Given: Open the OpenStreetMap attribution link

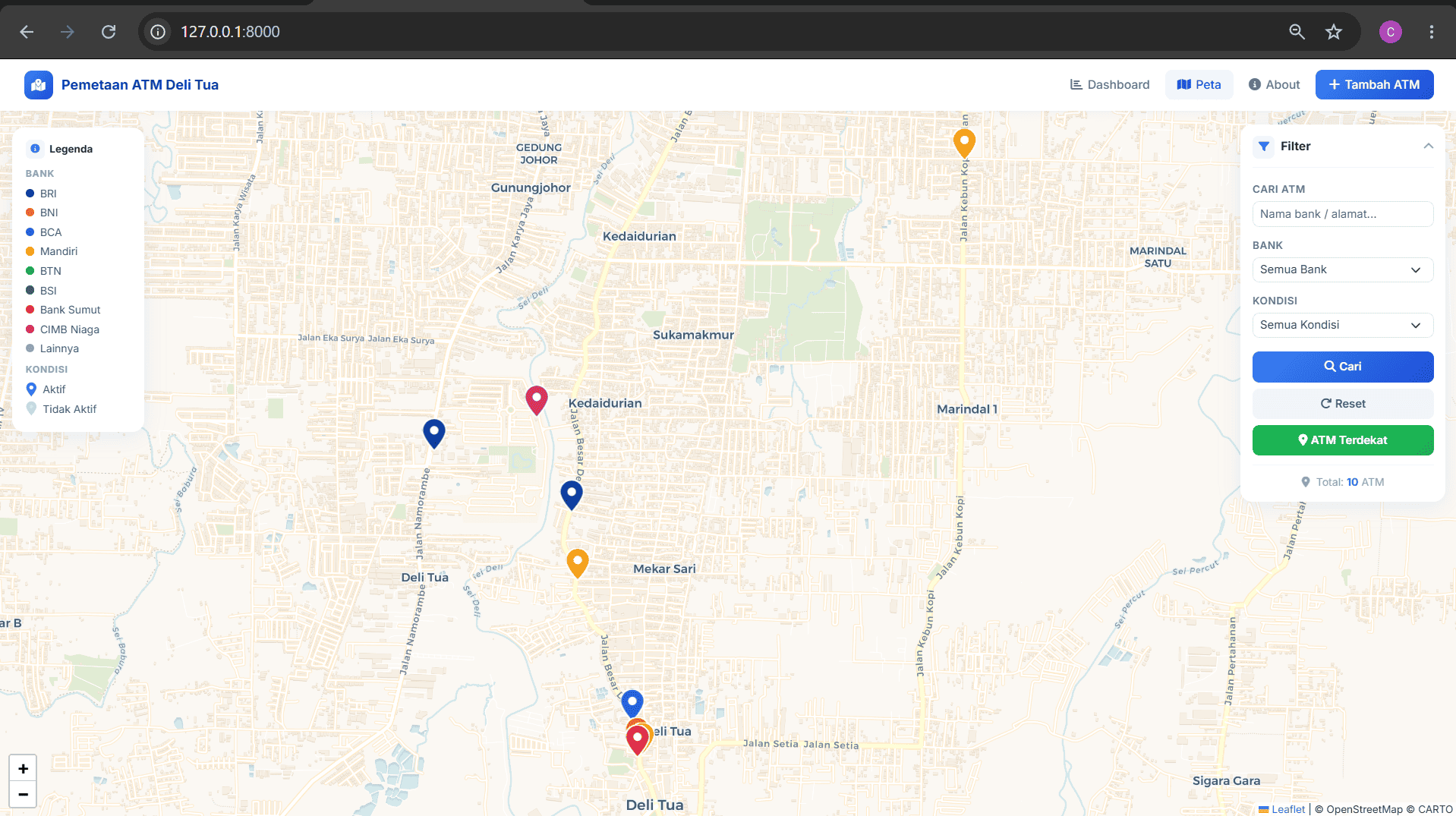Looking at the screenshot, I should 1364,809.
